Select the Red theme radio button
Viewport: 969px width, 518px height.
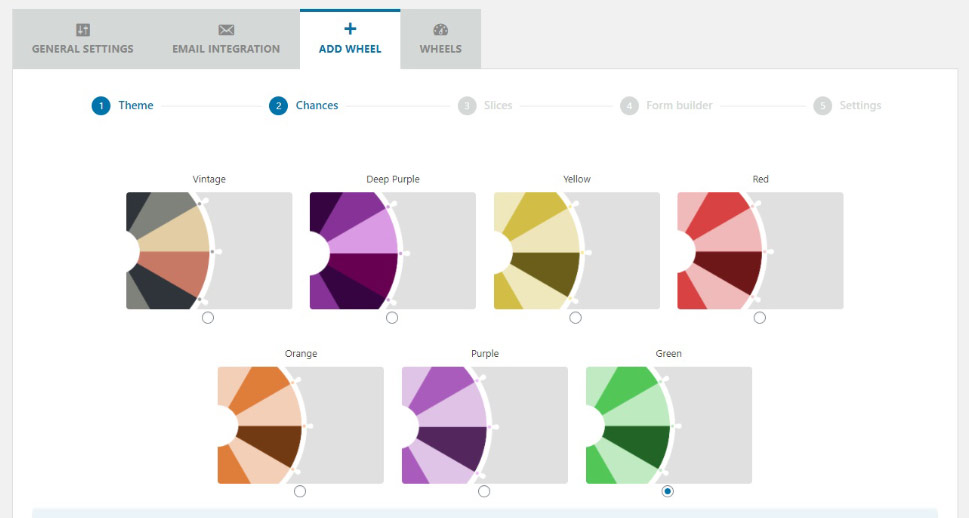(760, 318)
